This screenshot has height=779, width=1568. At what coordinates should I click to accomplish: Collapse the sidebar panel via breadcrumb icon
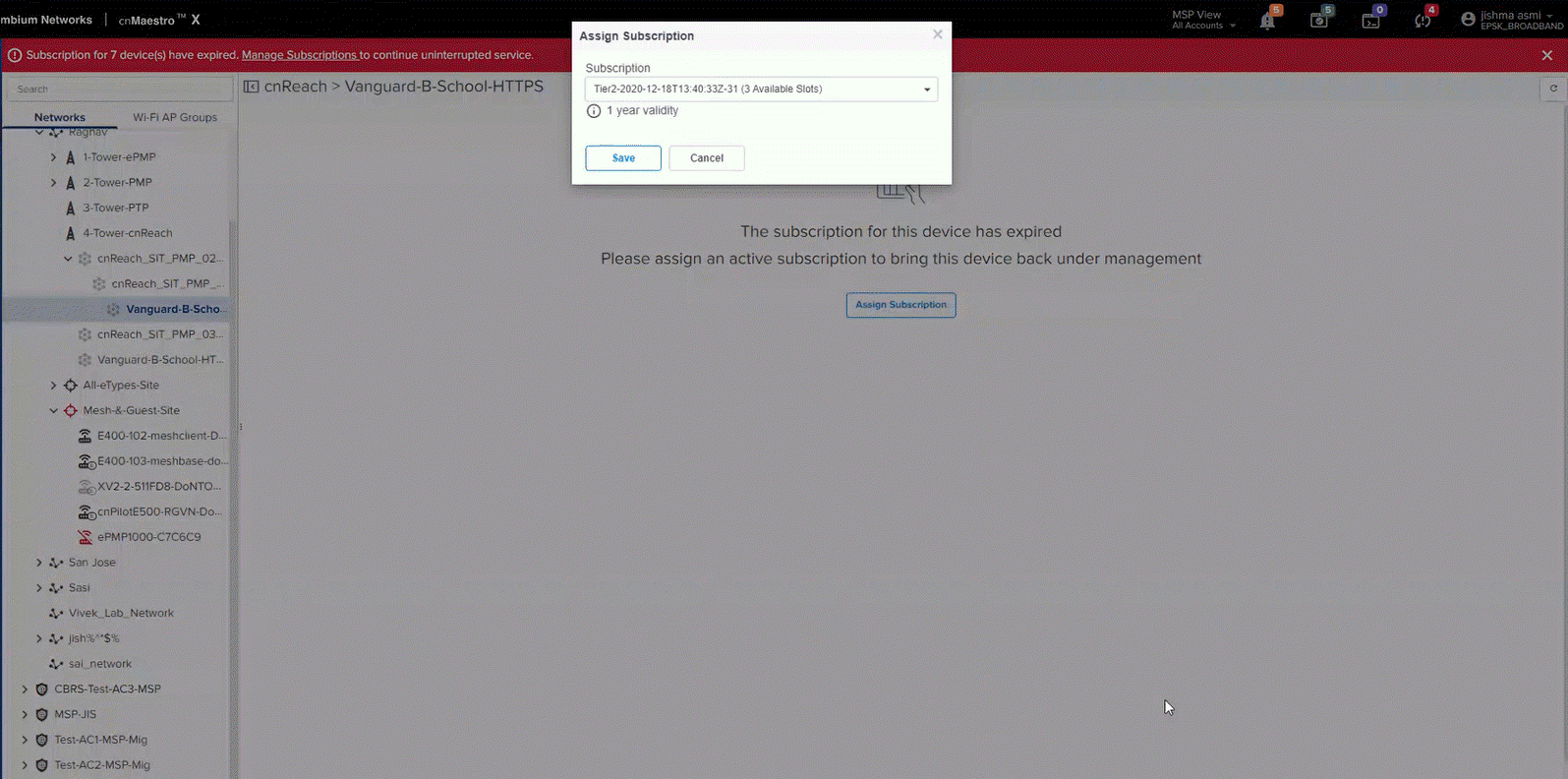252,87
